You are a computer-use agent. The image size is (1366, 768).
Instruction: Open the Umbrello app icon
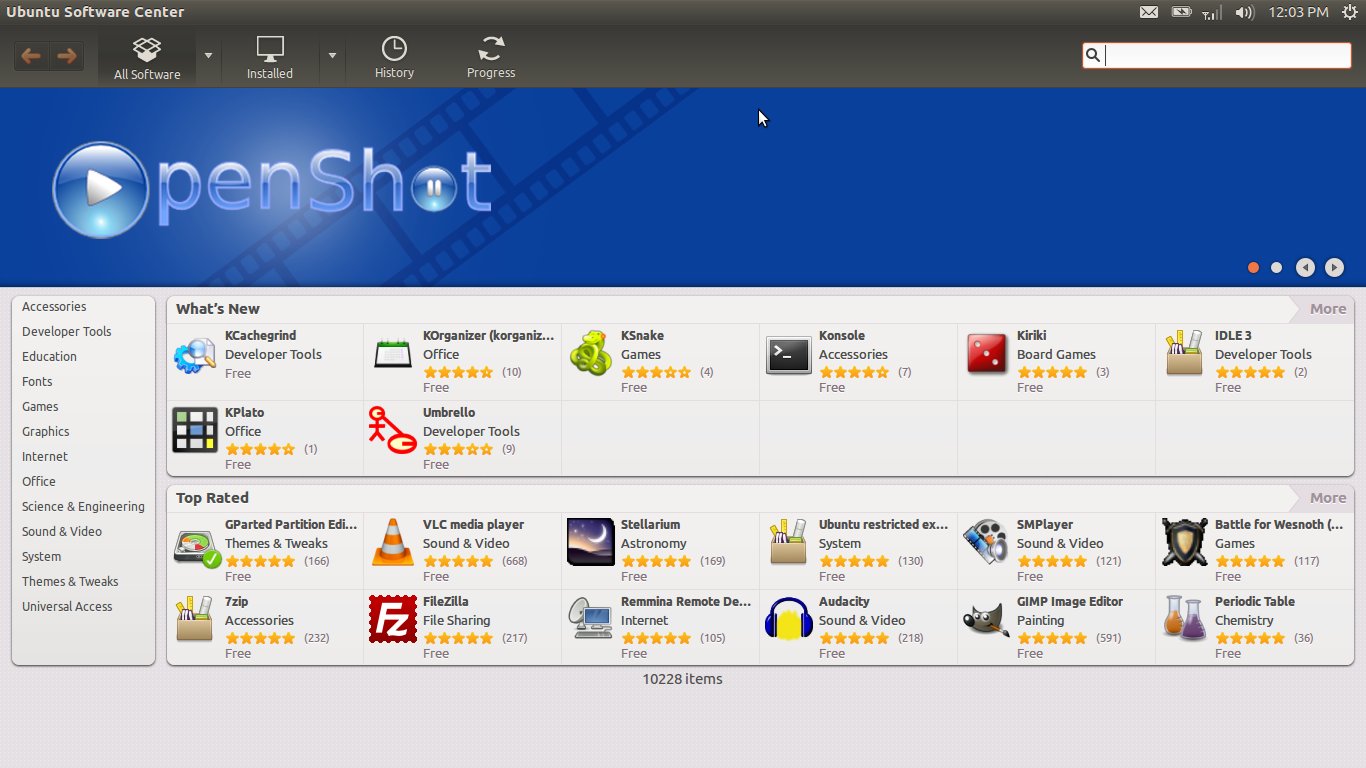392,431
